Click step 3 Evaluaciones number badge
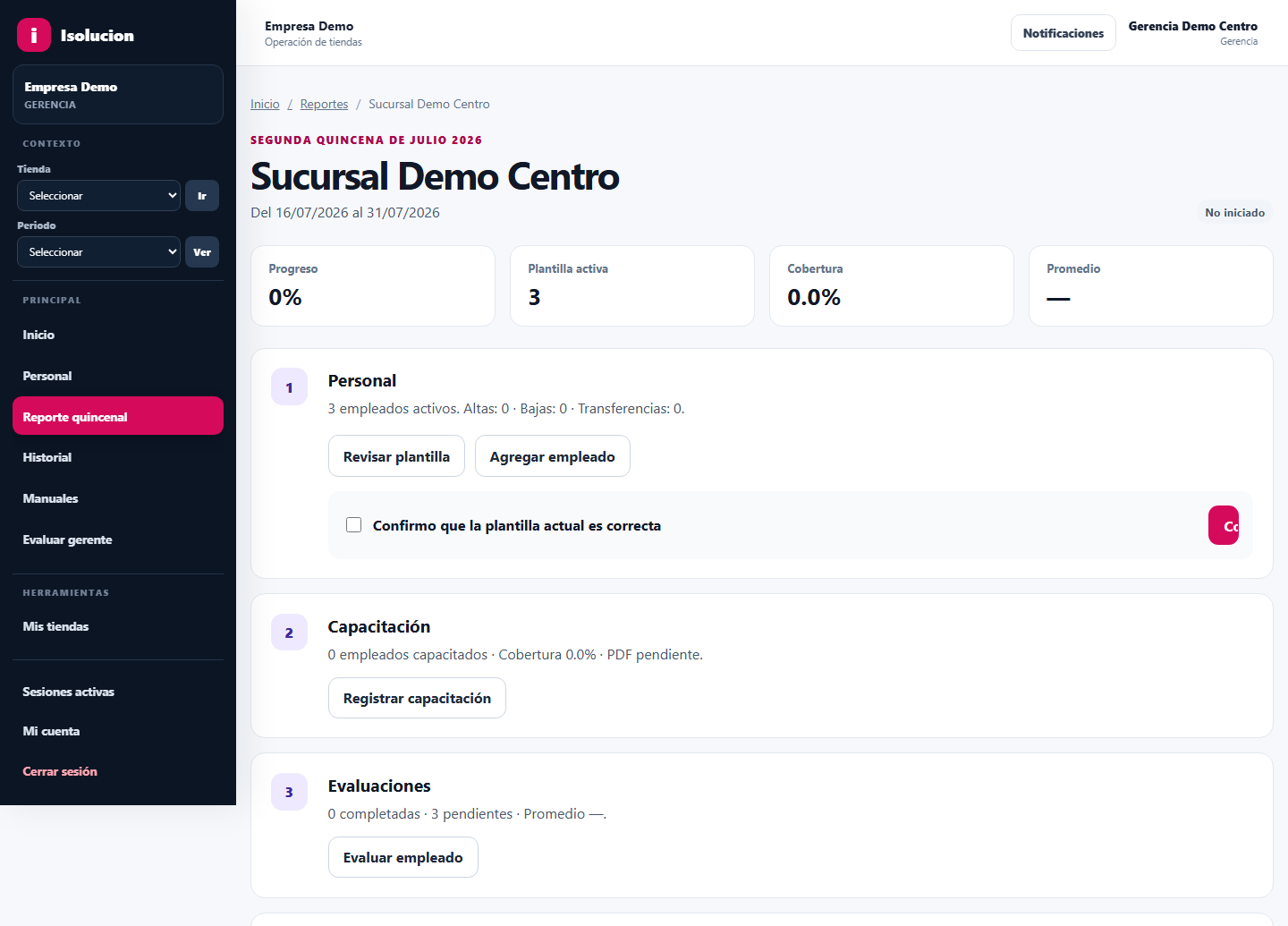This screenshot has width=1288, height=926. tap(289, 791)
